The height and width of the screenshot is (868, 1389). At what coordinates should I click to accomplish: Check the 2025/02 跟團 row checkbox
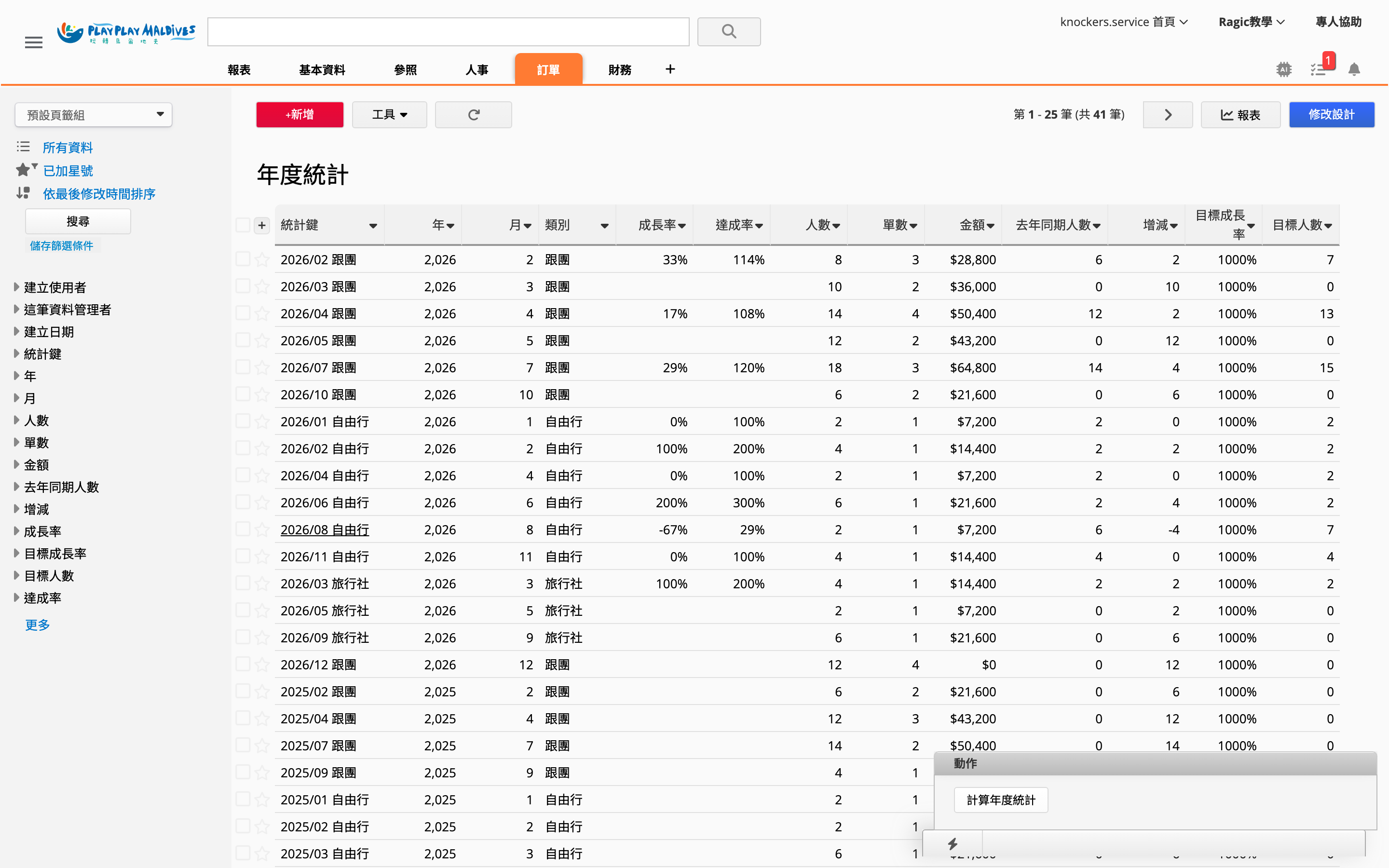[243, 691]
